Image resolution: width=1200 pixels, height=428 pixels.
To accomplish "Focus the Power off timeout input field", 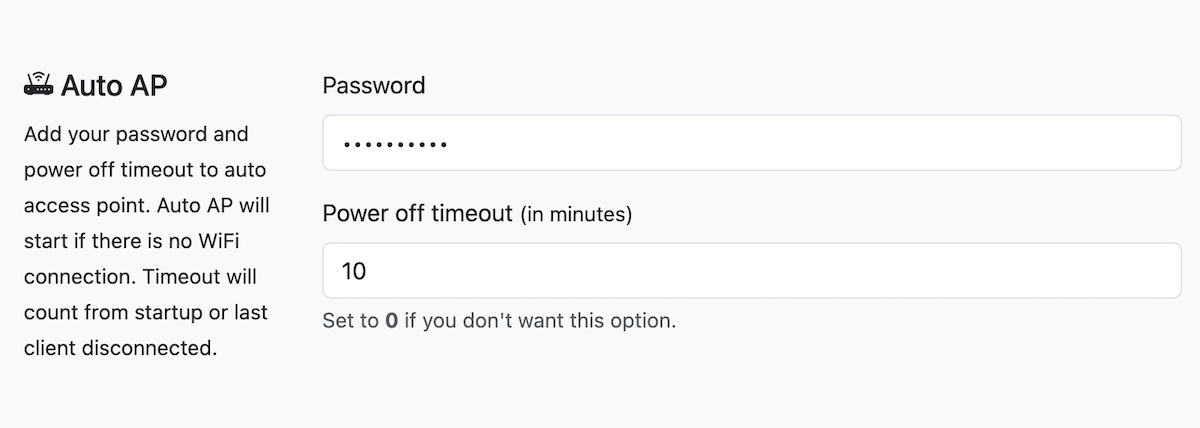I will coord(752,270).
